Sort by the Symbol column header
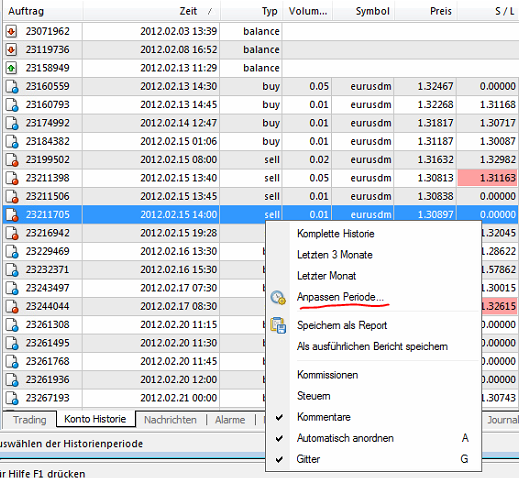Image resolution: width=519 pixels, height=478 pixels. 363,11
